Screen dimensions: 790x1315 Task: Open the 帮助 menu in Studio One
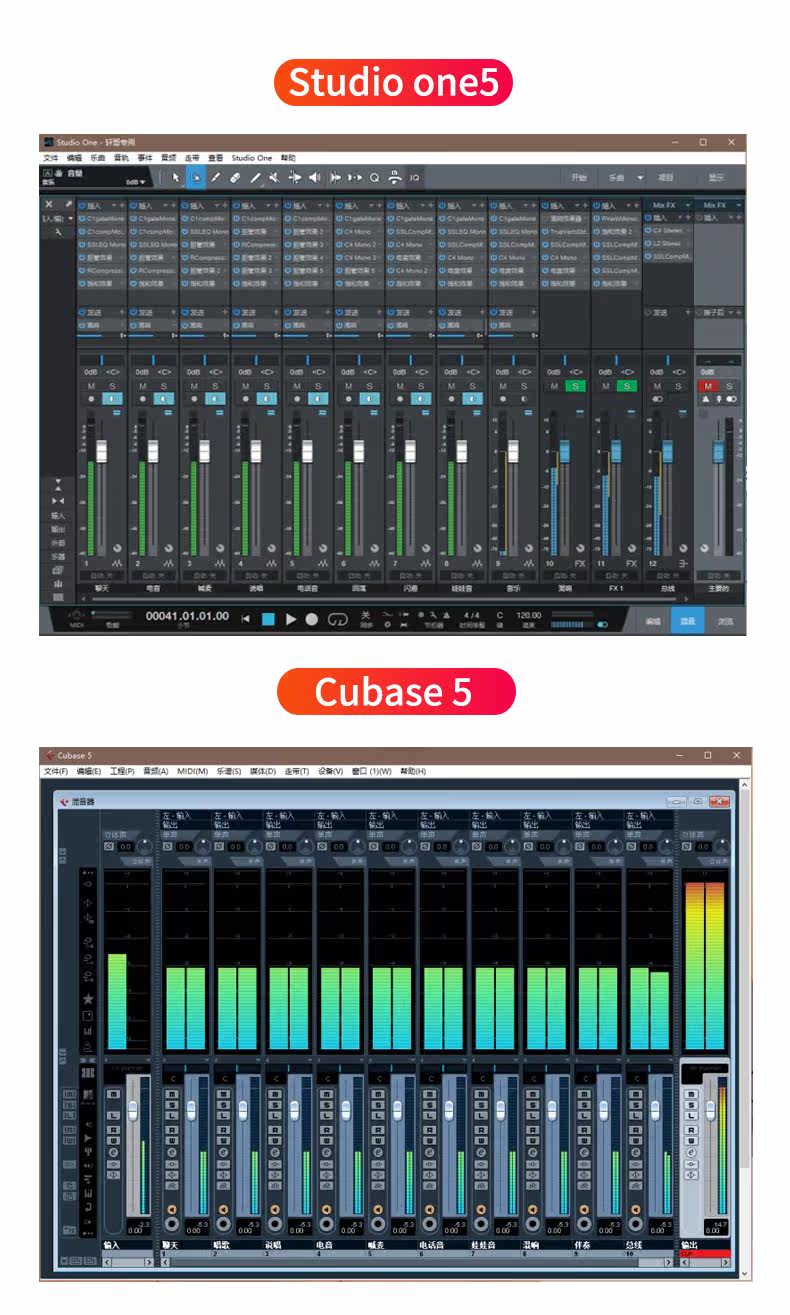click(288, 158)
